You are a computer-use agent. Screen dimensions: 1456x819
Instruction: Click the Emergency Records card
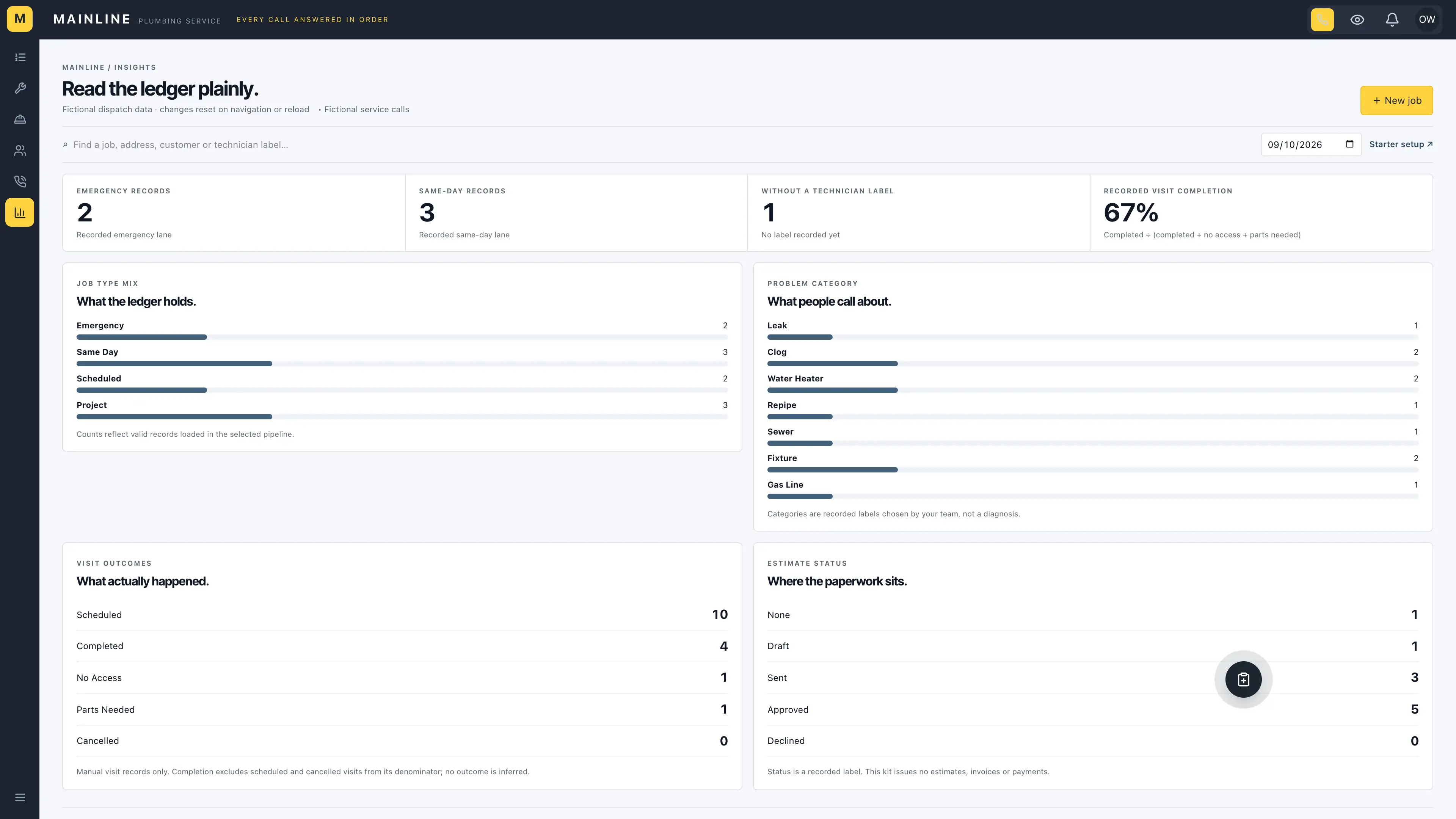(x=234, y=212)
